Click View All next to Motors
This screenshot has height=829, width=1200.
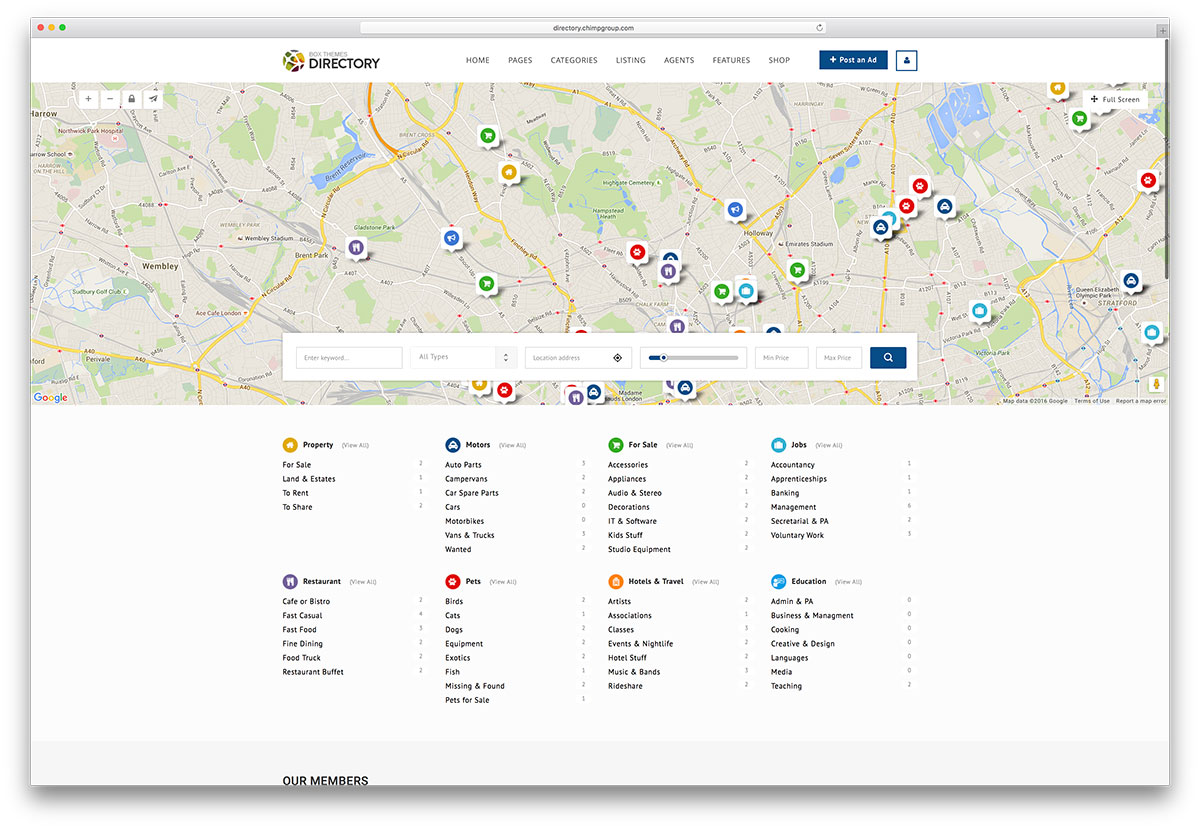pyautogui.click(x=512, y=445)
